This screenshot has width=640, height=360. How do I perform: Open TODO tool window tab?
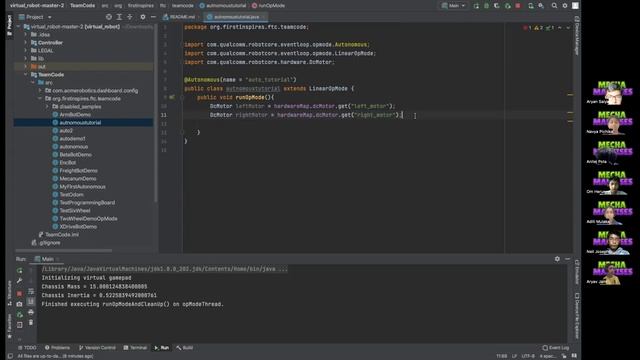[27, 348]
